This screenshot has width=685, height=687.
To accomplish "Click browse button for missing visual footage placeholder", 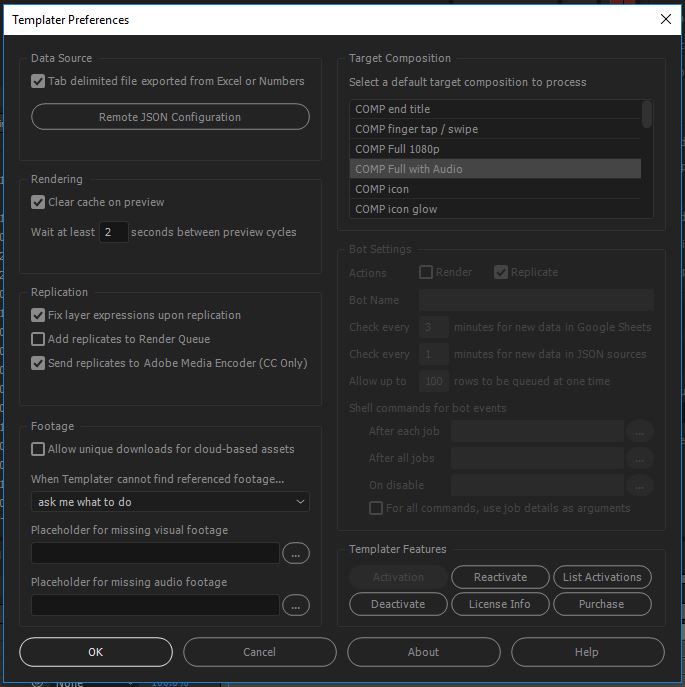I will [296, 553].
